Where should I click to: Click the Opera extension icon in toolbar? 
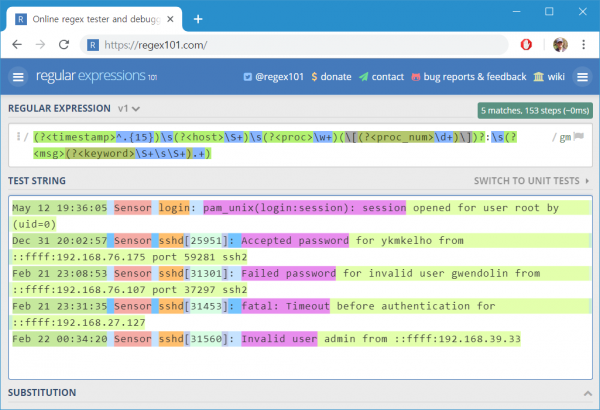pos(526,45)
